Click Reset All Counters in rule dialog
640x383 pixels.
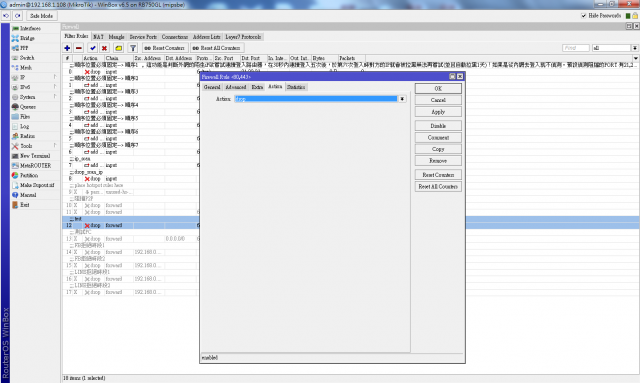pyautogui.click(x=438, y=187)
